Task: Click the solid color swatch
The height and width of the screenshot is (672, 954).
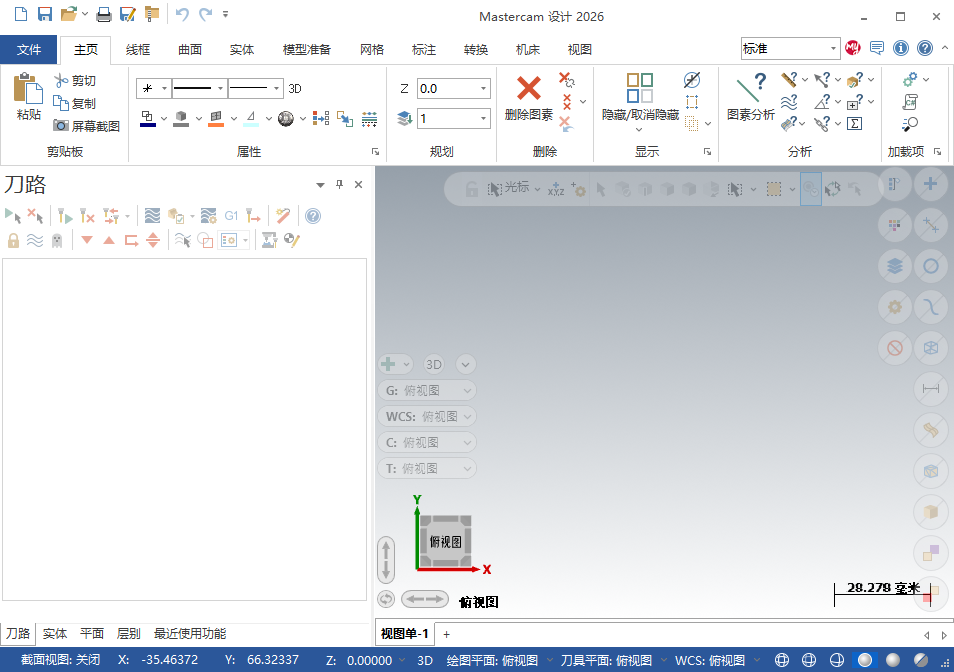Action: 181,118
